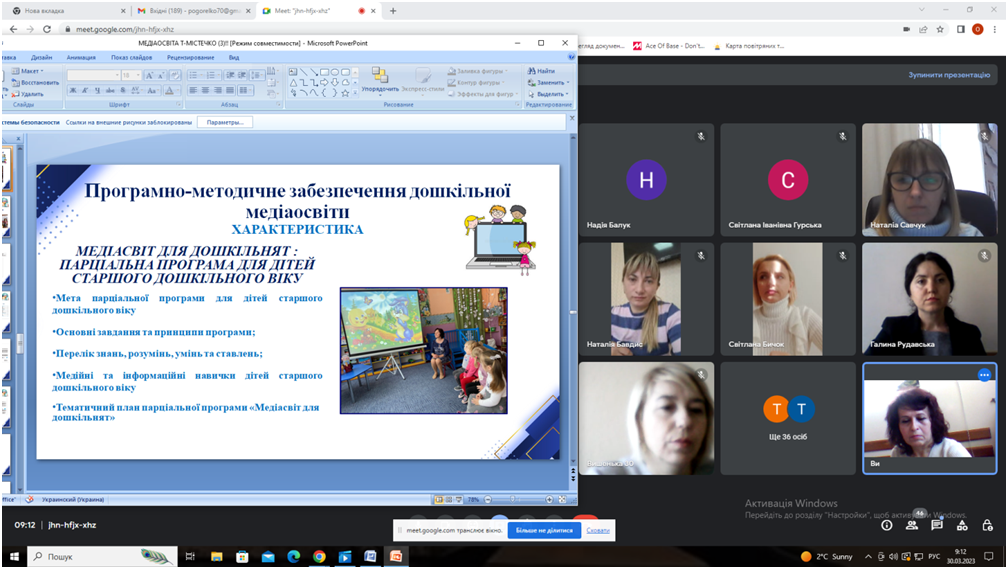Open Ace Of Base bookmark in Chrome
Viewport: 1008px width, 569px height.
[669, 46]
